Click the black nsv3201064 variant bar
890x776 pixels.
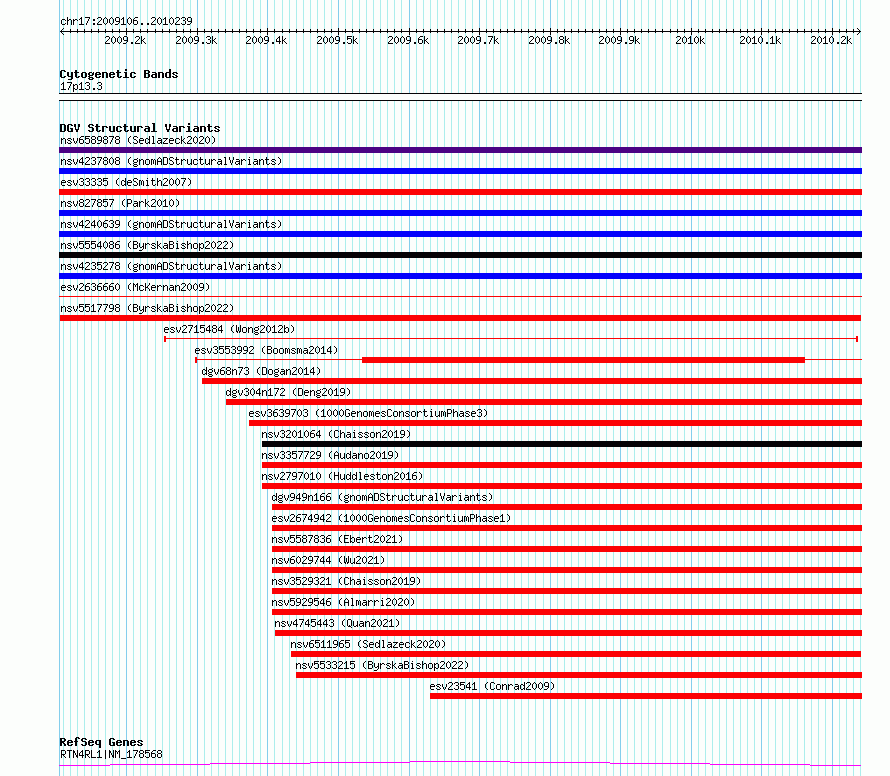pyautogui.click(x=562, y=444)
